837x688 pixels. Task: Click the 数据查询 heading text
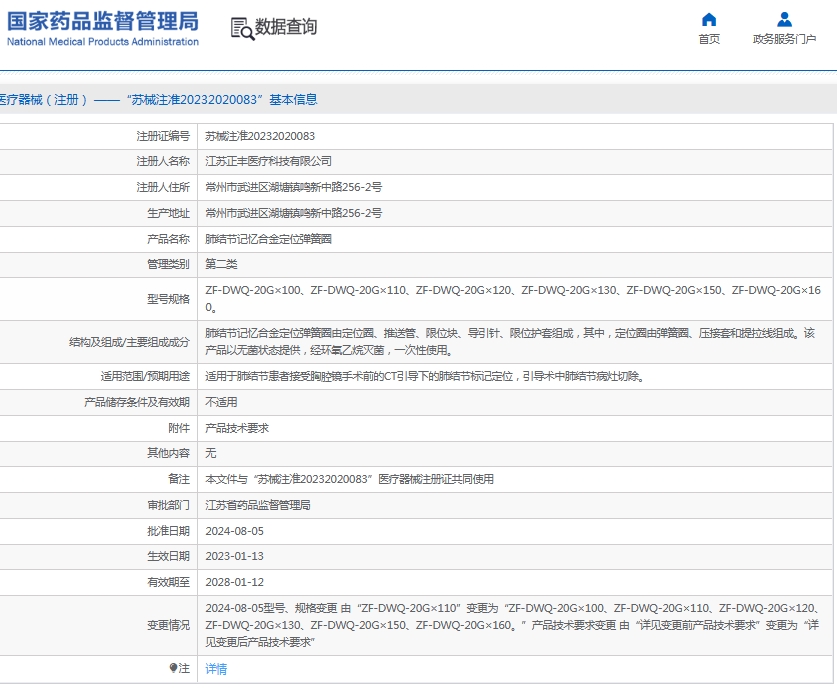[x=286, y=27]
